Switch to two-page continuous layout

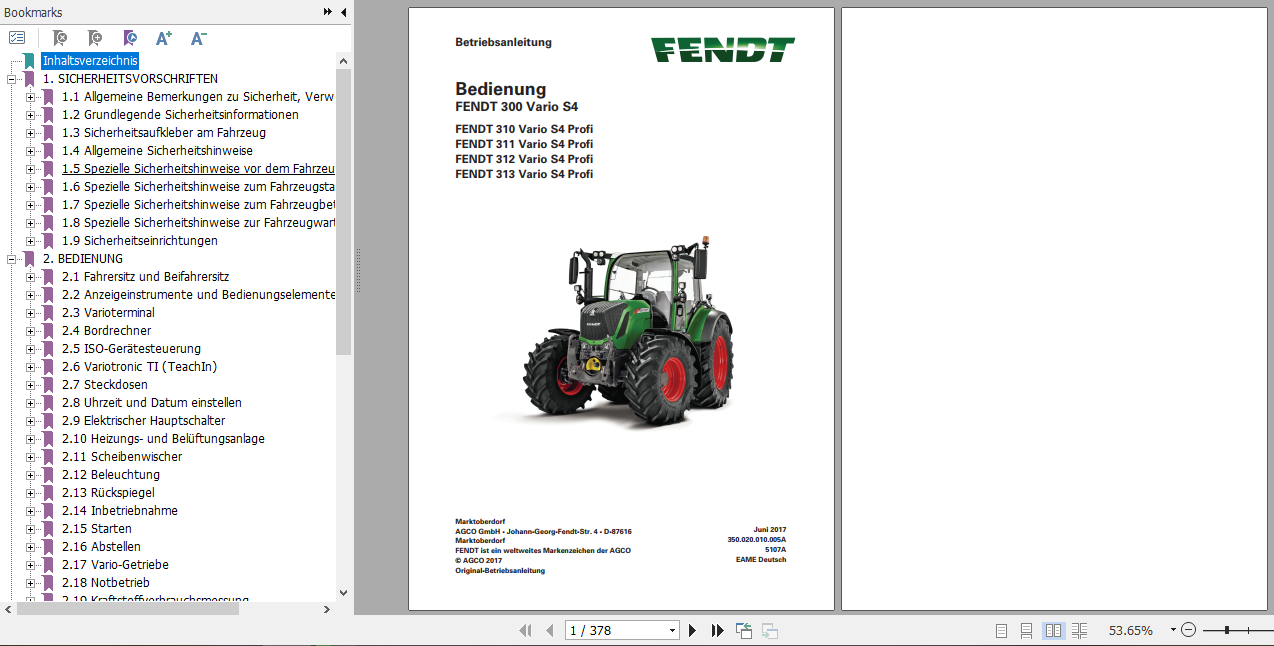click(1079, 630)
